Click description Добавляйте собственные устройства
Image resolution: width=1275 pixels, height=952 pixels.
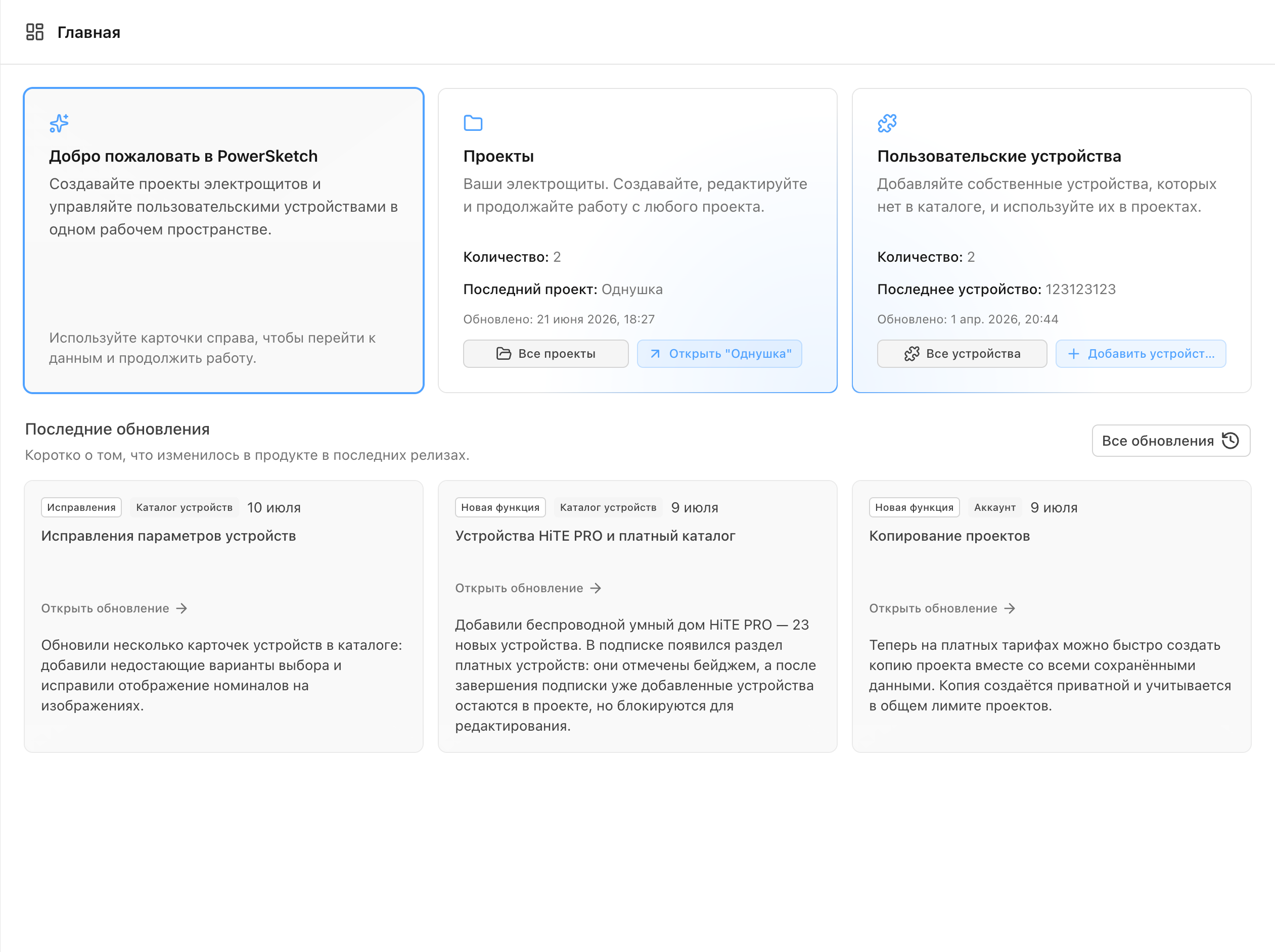click(1047, 196)
